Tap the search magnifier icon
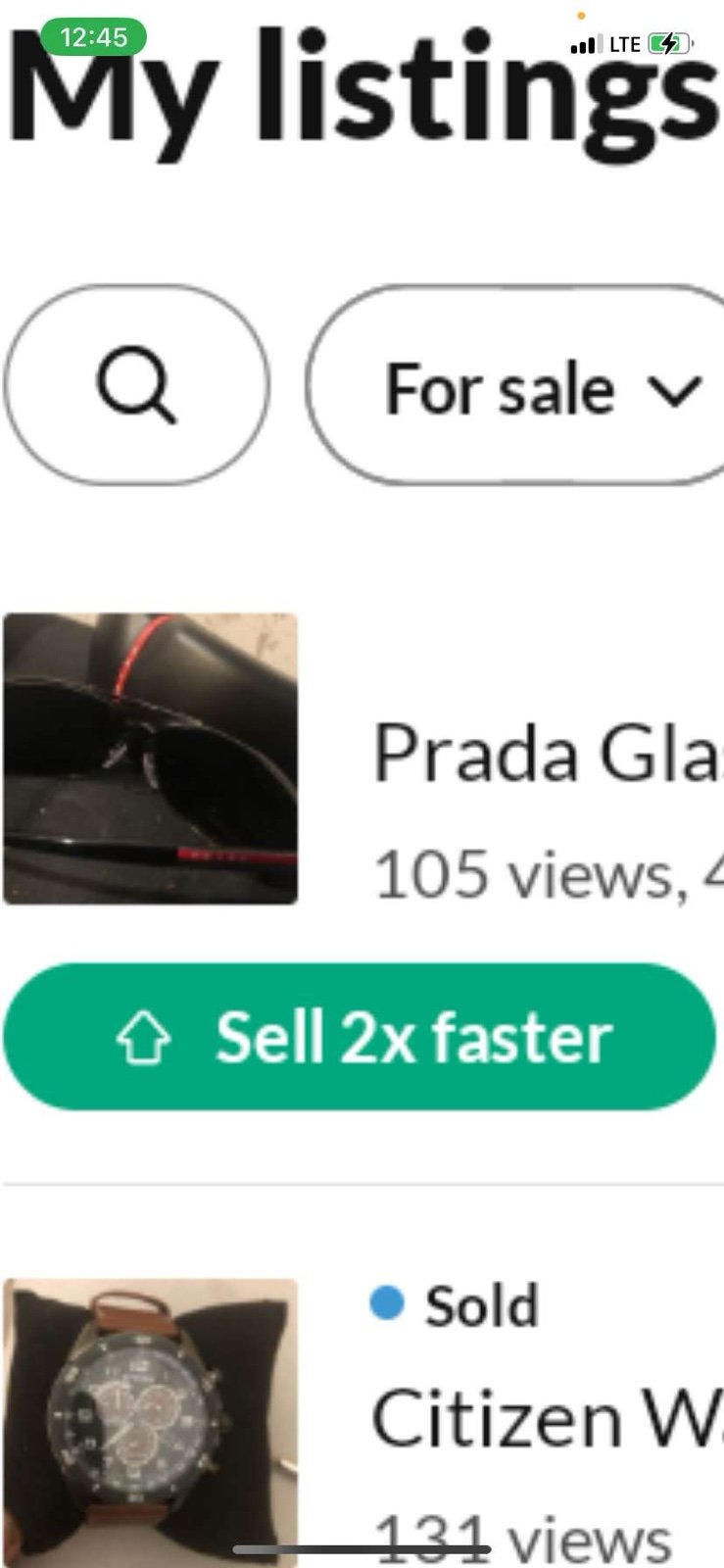The image size is (724, 1568). click(x=136, y=386)
